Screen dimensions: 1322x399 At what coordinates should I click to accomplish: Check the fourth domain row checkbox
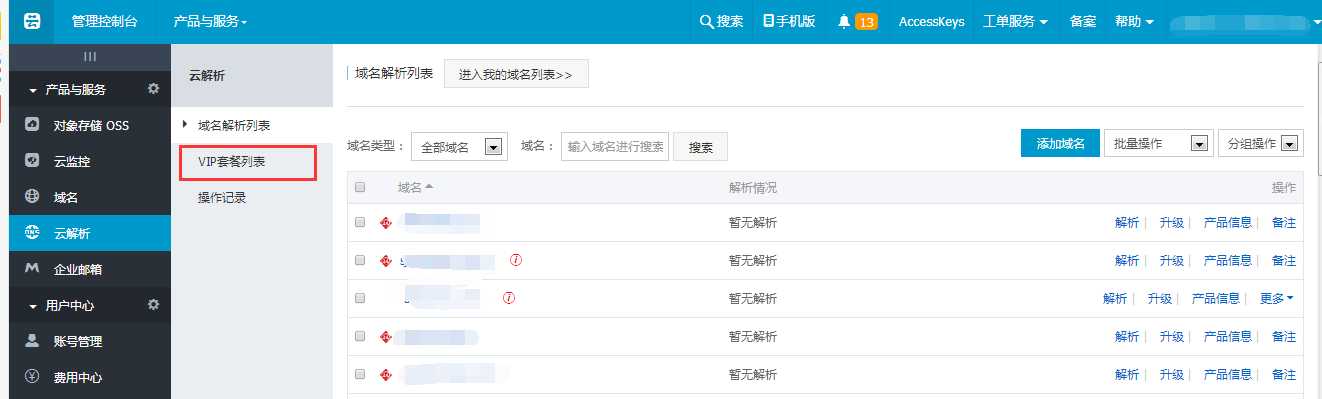coord(360,337)
